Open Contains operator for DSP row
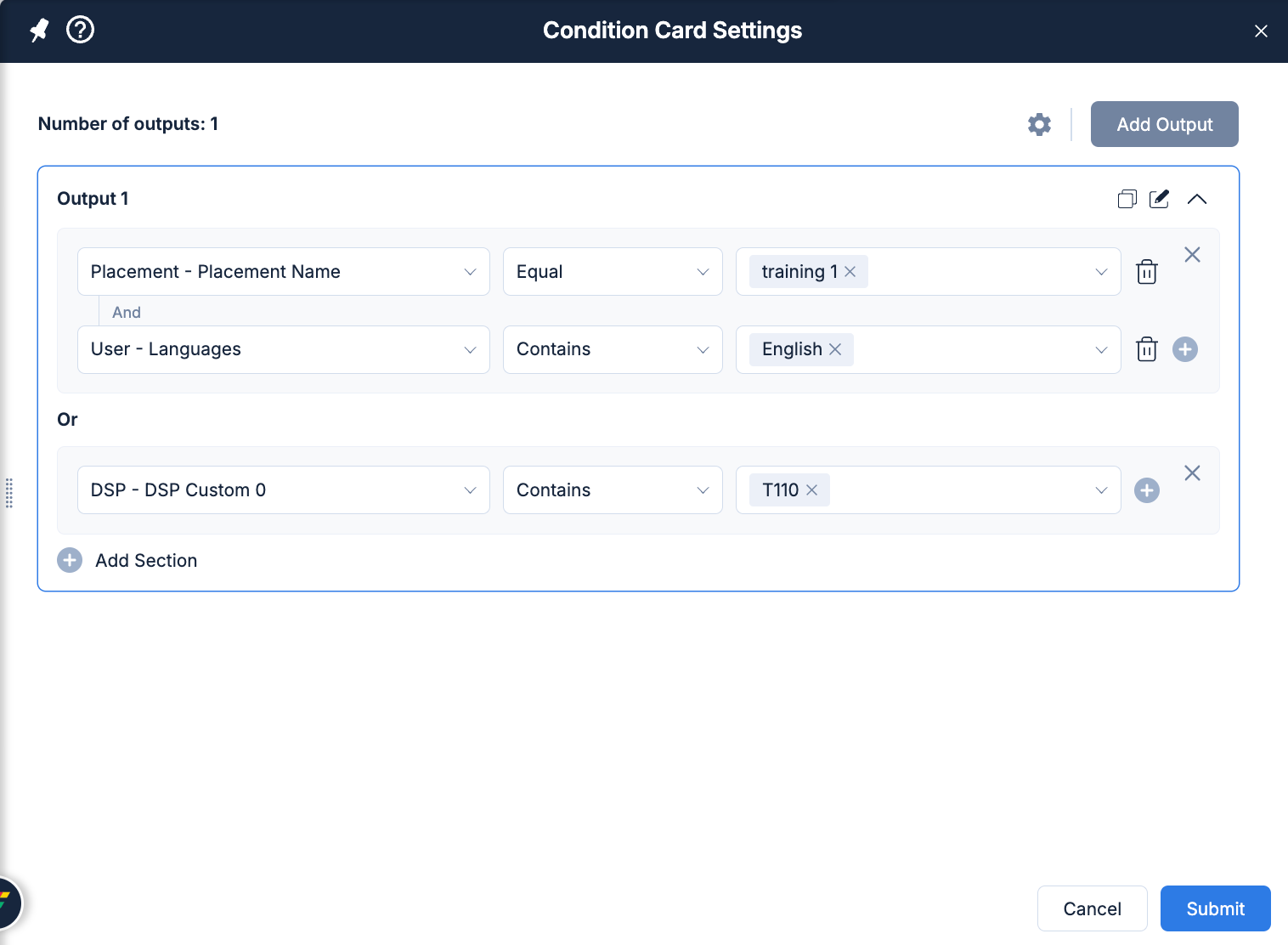The image size is (1288, 945). coord(613,490)
